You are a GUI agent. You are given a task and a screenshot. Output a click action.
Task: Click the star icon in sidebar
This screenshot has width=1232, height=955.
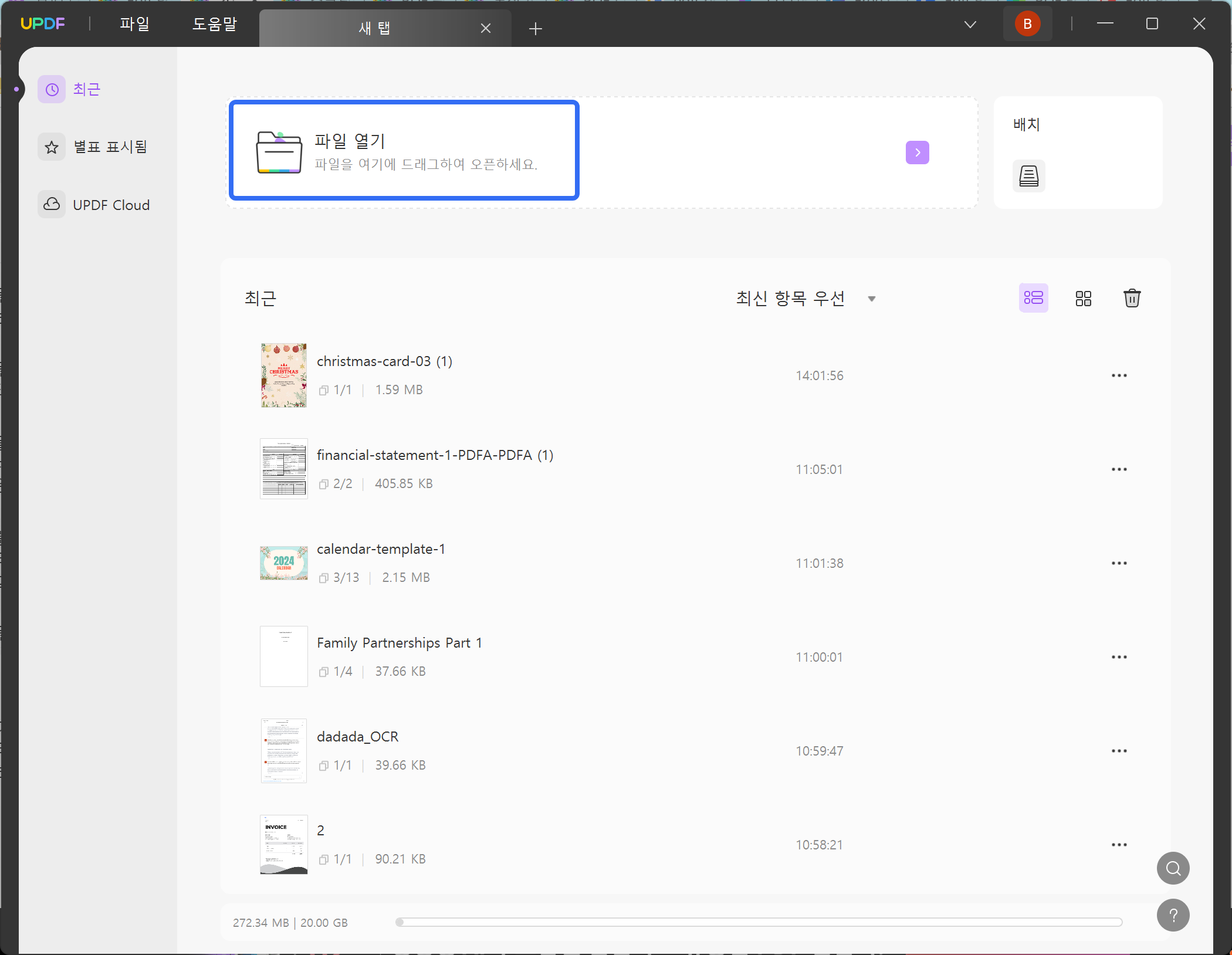[x=52, y=147]
